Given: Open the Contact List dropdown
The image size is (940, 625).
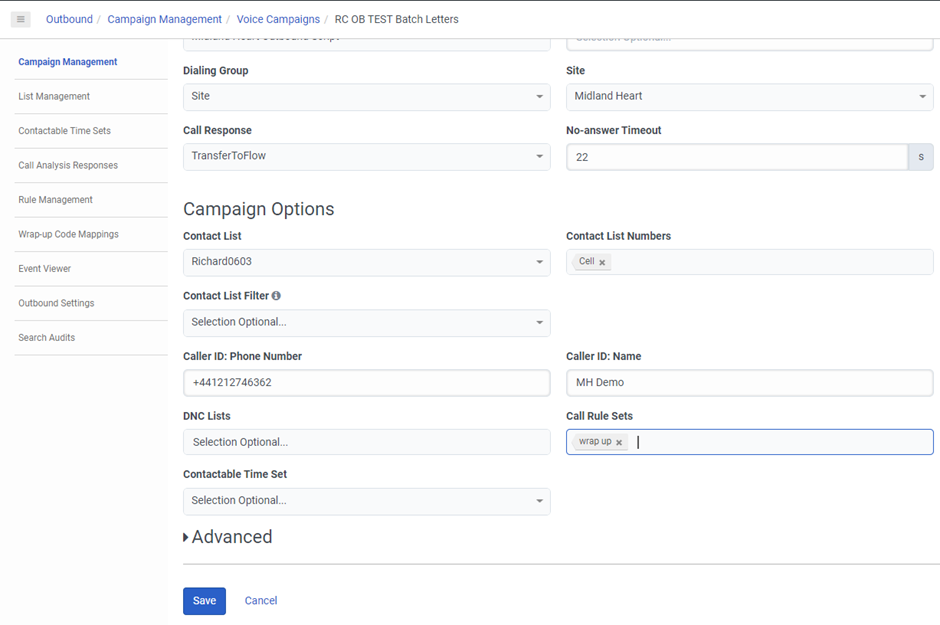Looking at the screenshot, I should tap(366, 262).
